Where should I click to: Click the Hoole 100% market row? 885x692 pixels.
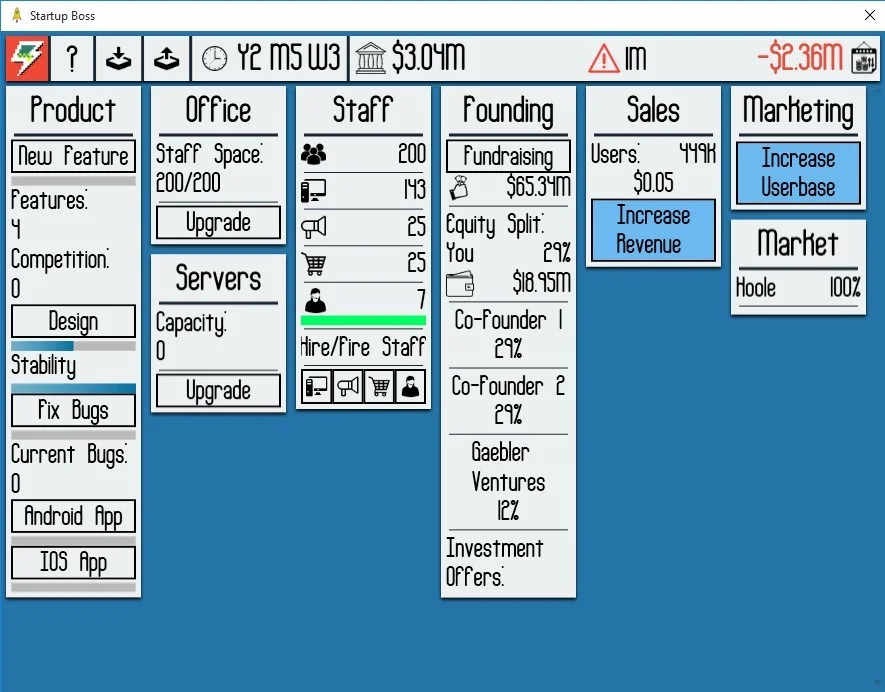pyautogui.click(x=798, y=288)
